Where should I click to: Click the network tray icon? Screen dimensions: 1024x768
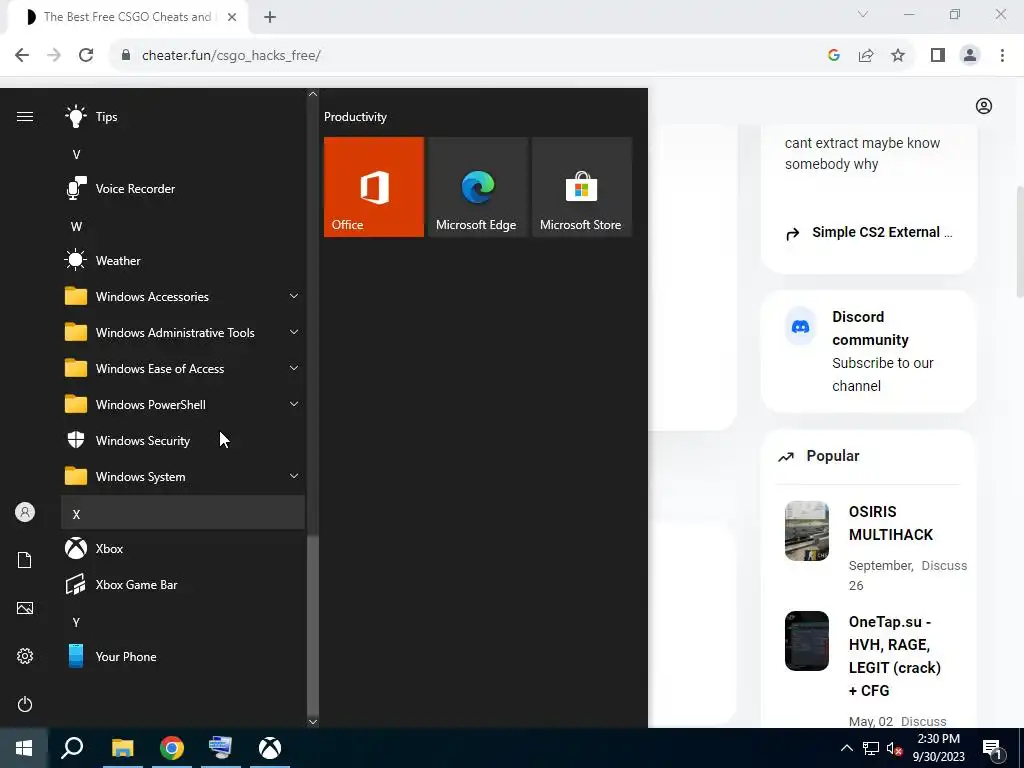(x=871, y=748)
